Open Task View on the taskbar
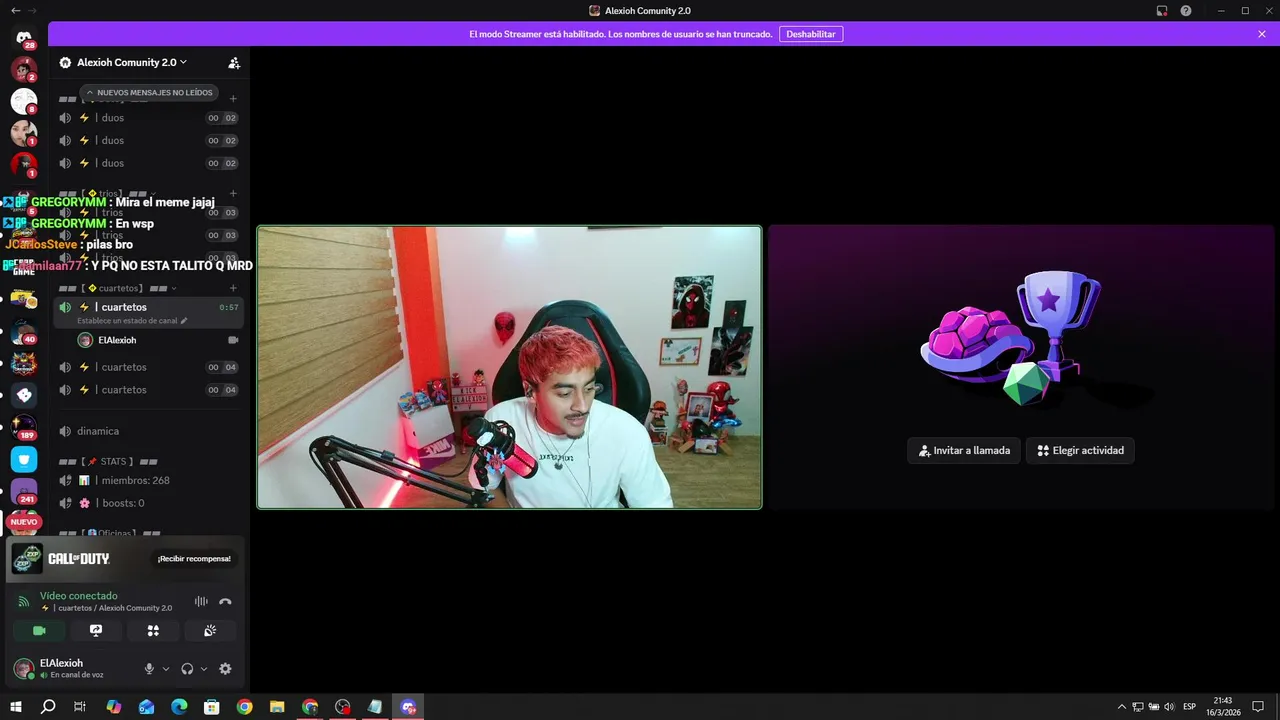 pyautogui.click(x=80, y=707)
